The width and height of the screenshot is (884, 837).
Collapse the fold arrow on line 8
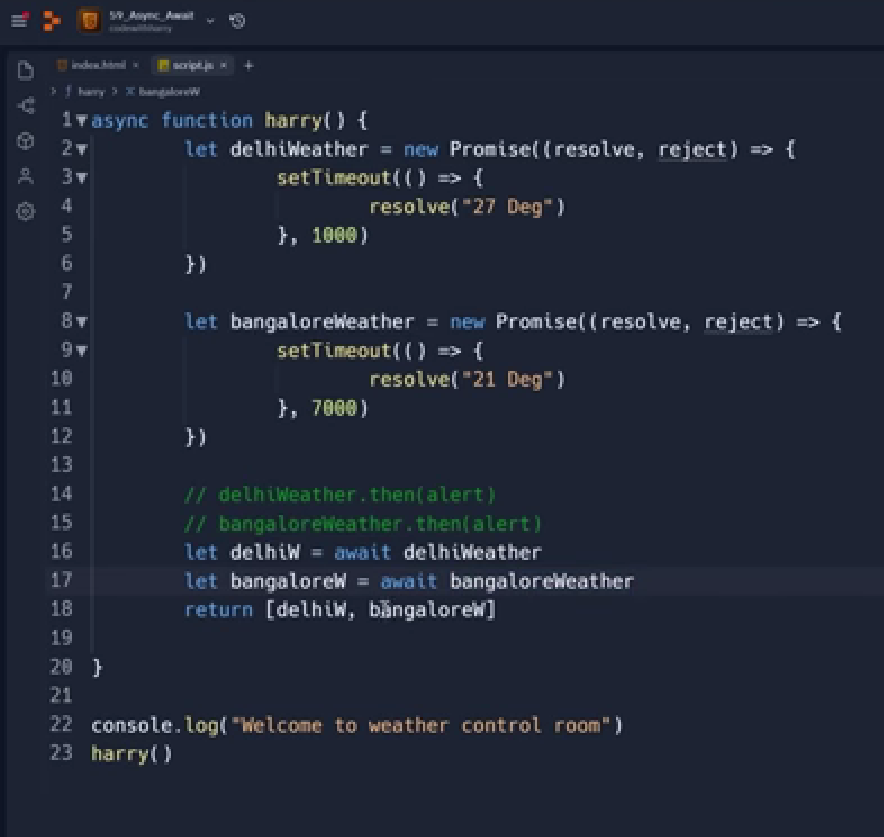pos(82,322)
